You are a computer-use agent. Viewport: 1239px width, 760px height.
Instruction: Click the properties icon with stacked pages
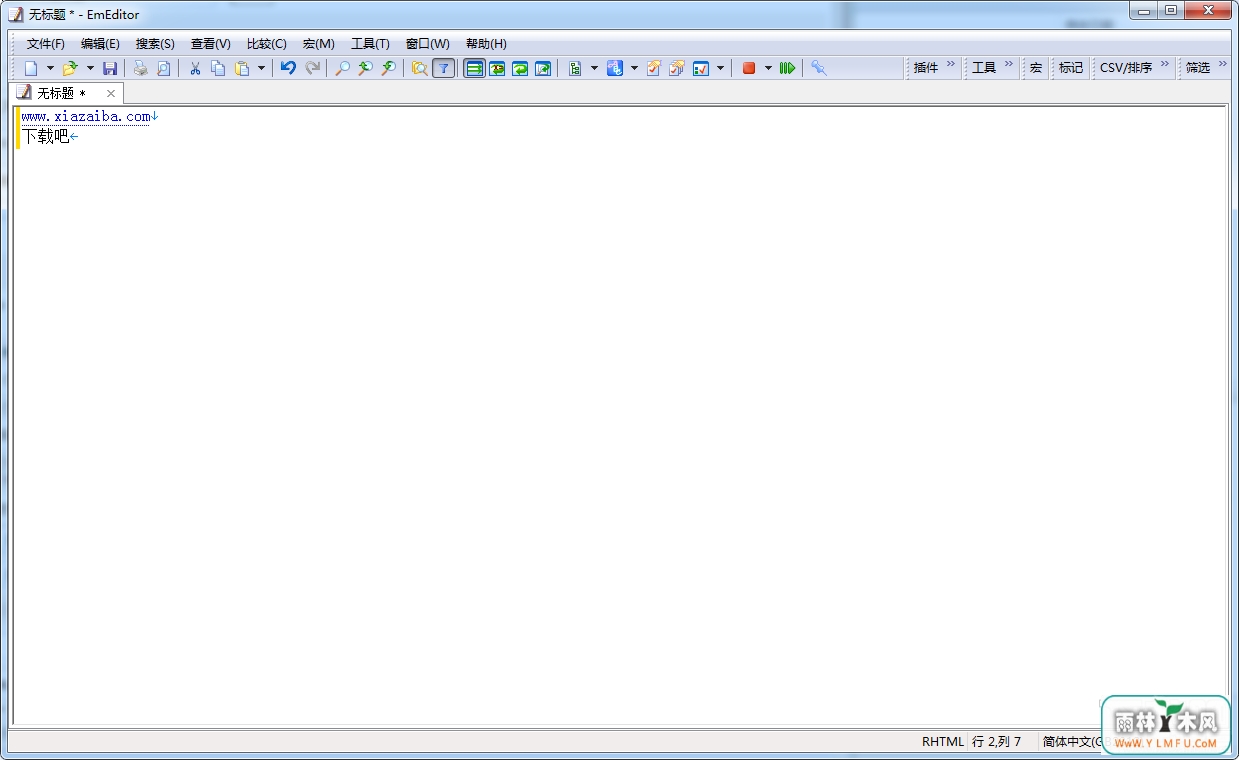tap(677, 68)
